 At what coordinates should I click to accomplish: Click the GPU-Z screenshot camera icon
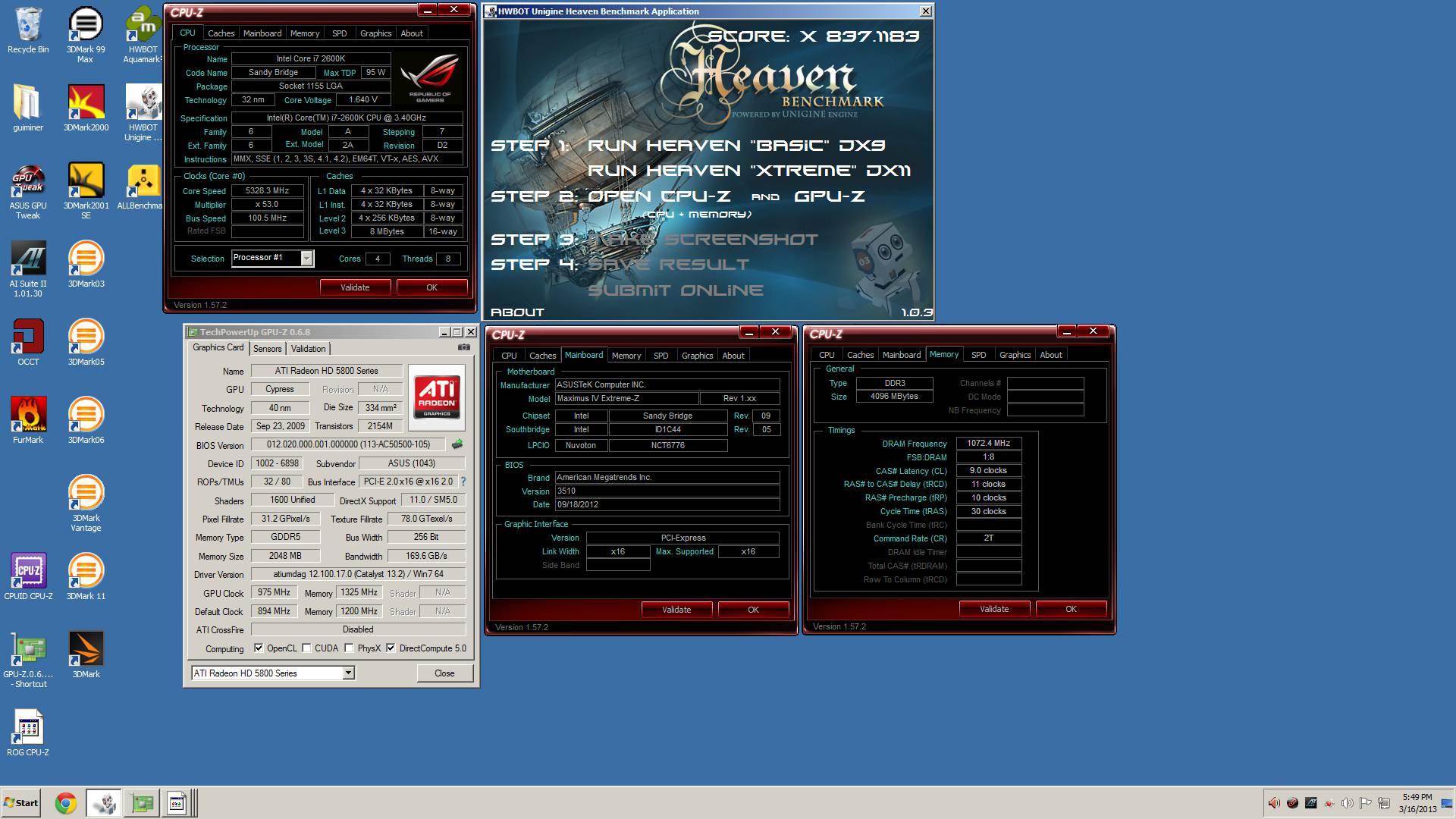[x=463, y=347]
